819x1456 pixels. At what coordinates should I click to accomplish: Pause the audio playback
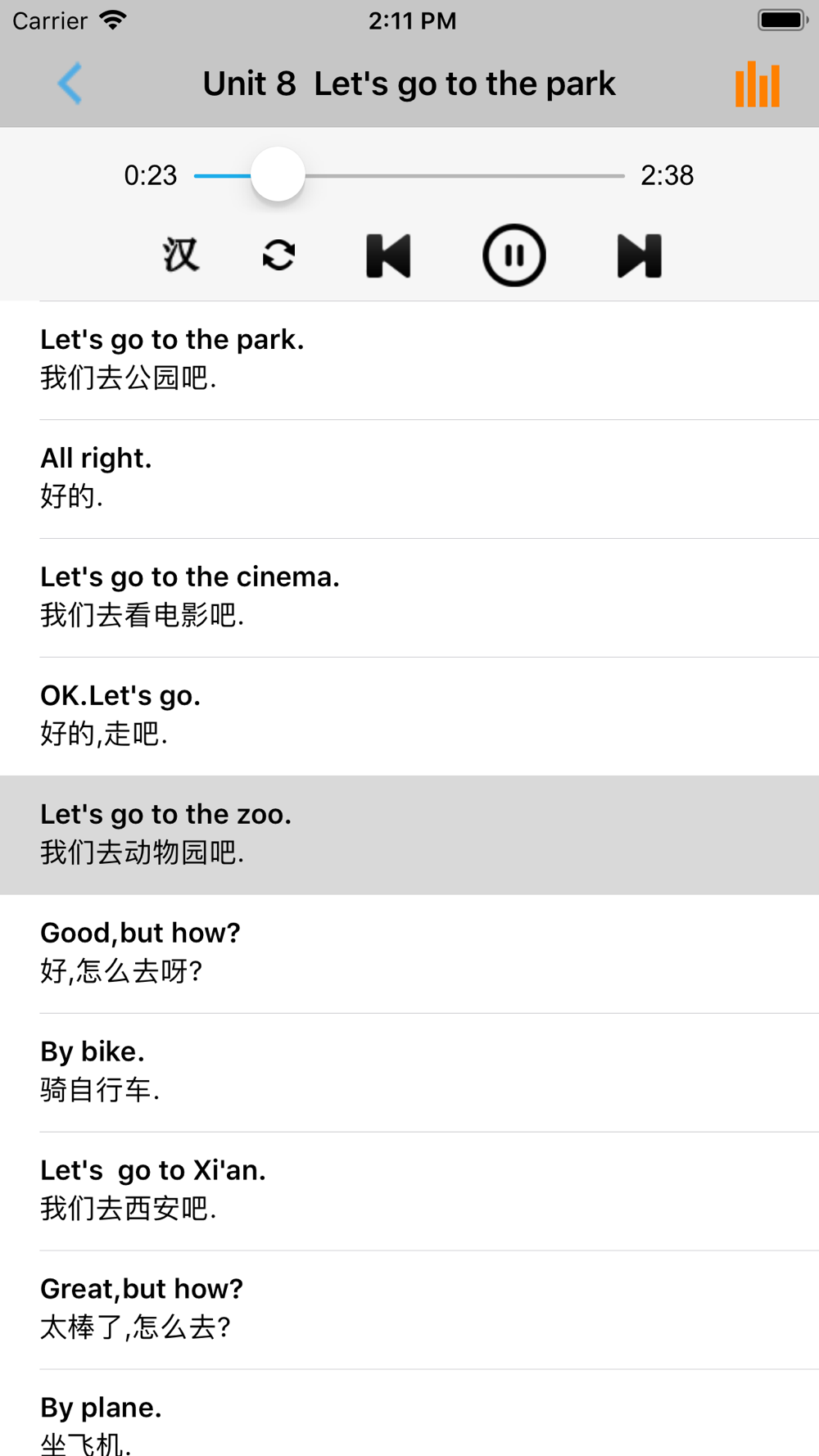[x=514, y=255]
